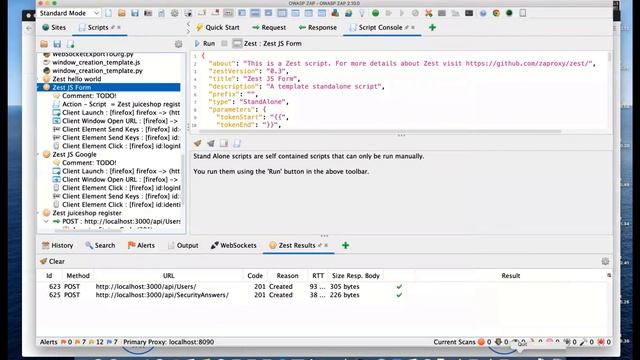This screenshot has width=640, height=360.
Task: Open the Search tab
Action: (x=100, y=245)
